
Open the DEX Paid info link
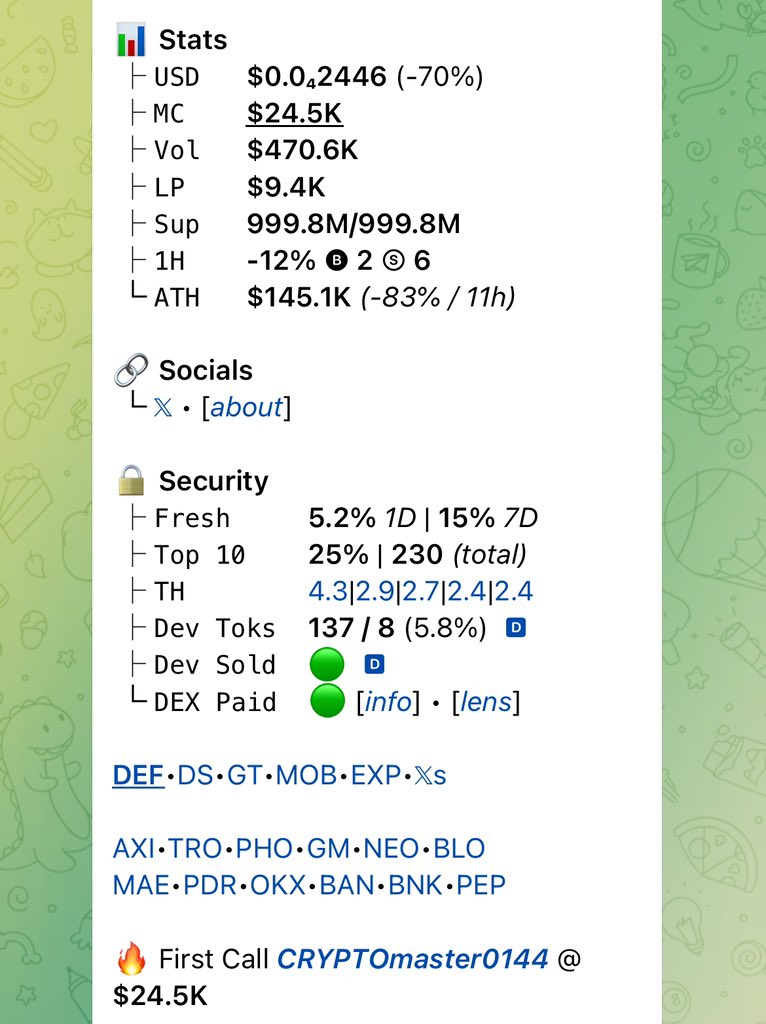pos(388,702)
